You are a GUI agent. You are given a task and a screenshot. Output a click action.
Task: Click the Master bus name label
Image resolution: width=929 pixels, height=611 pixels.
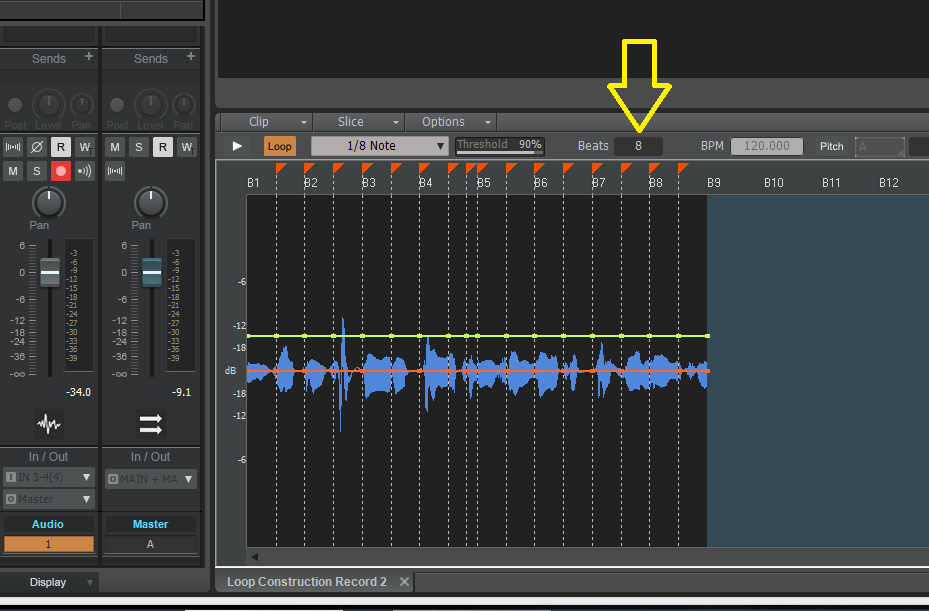point(150,524)
